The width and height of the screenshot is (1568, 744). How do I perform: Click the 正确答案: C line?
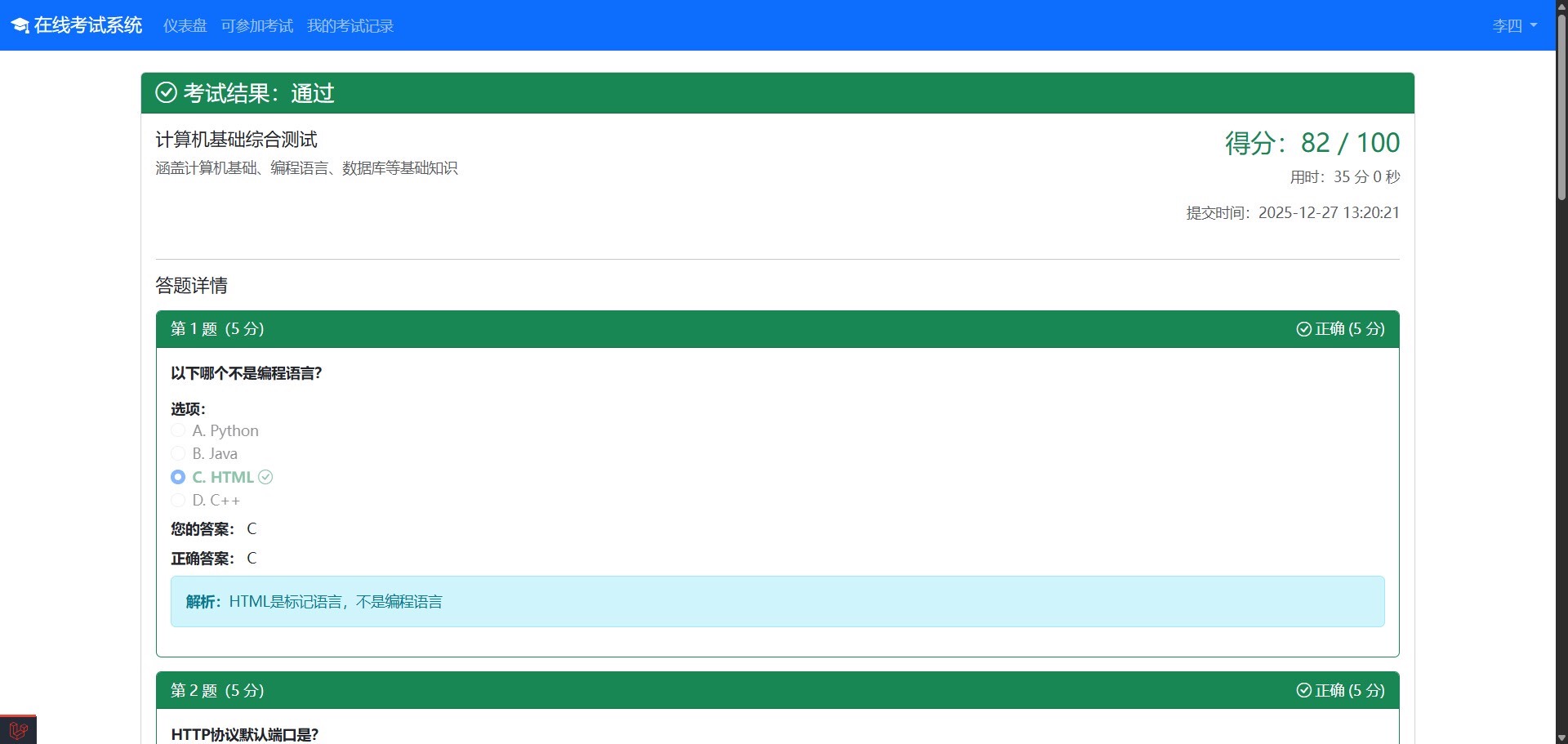[214, 559]
